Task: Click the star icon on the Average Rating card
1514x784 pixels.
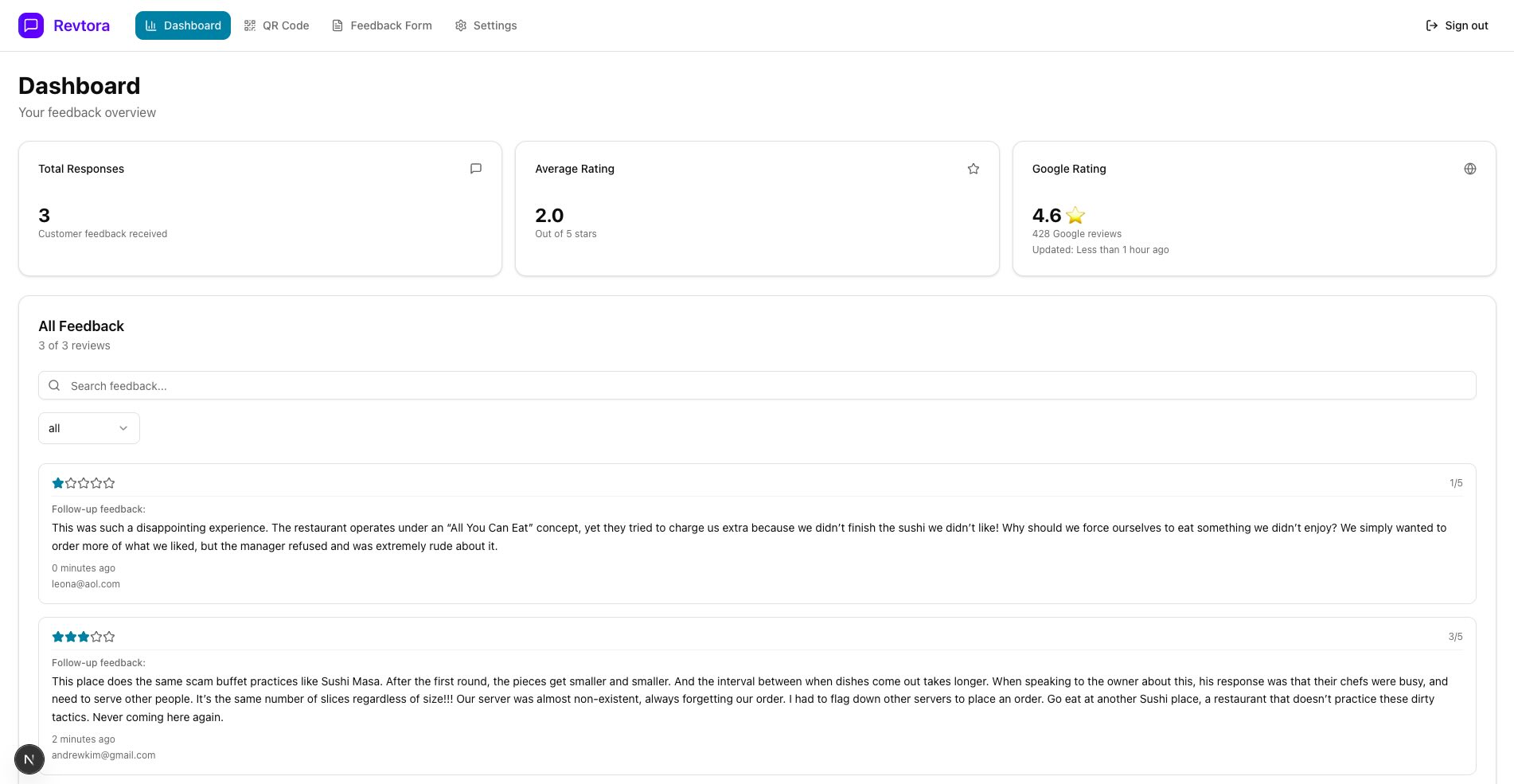Action: [973, 168]
